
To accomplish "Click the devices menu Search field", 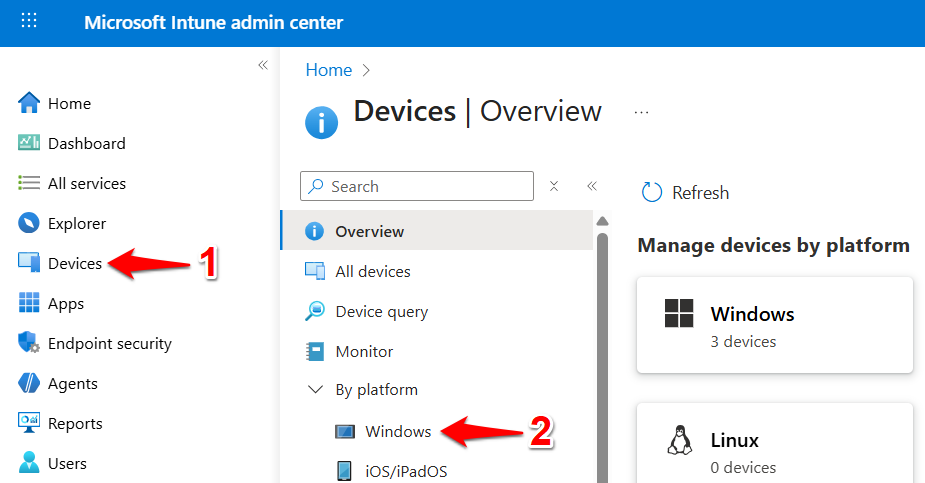I will coord(417,186).
